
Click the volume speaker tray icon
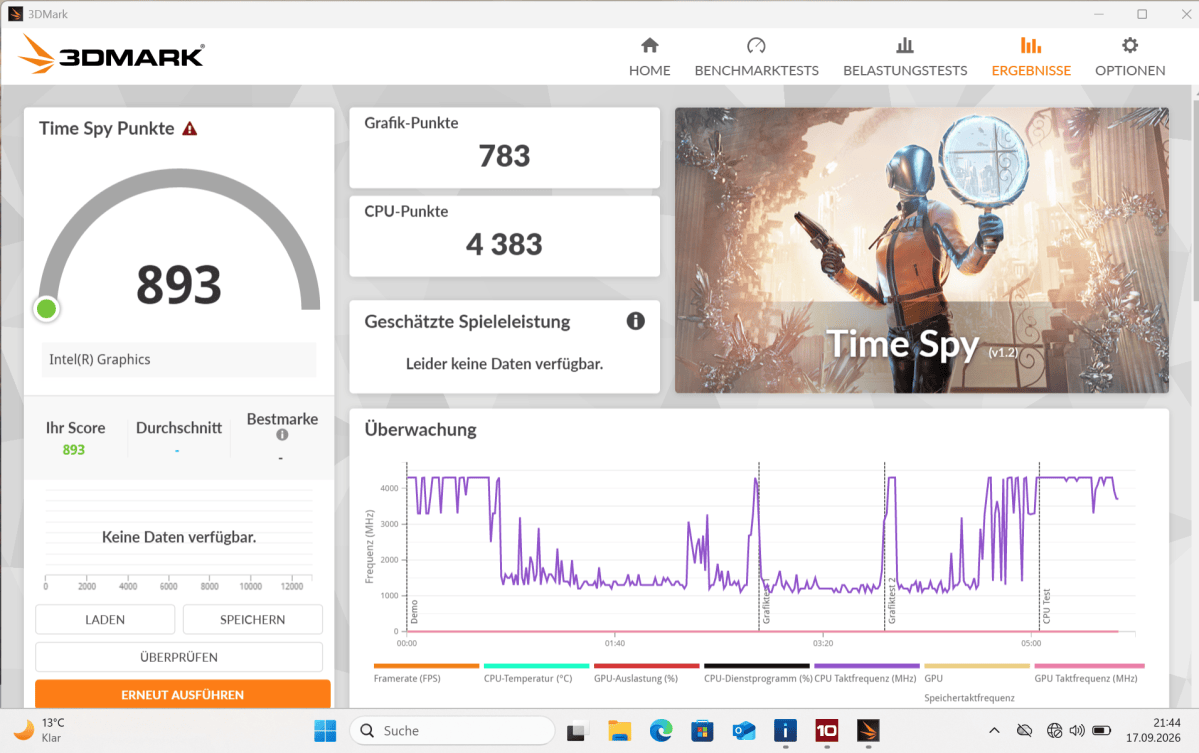point(1077,731)
